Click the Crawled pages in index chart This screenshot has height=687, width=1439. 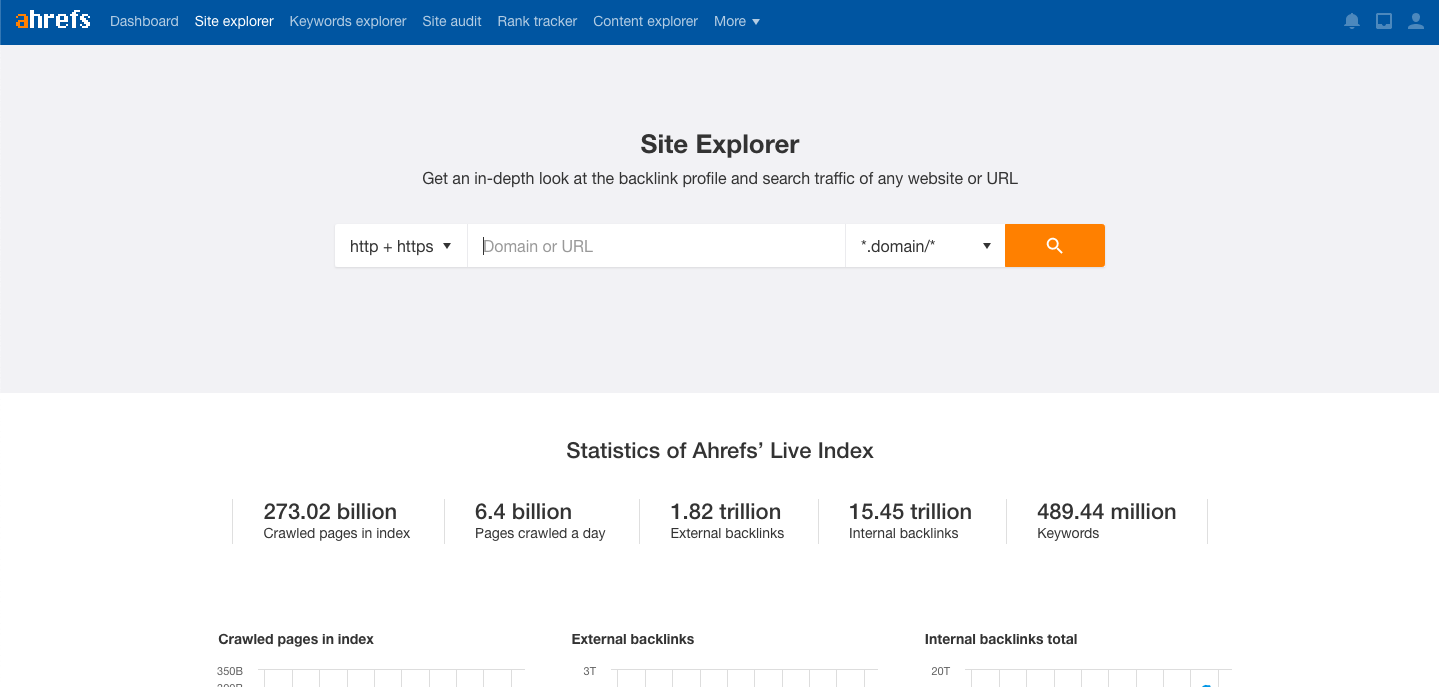click(x=390, y=675)
